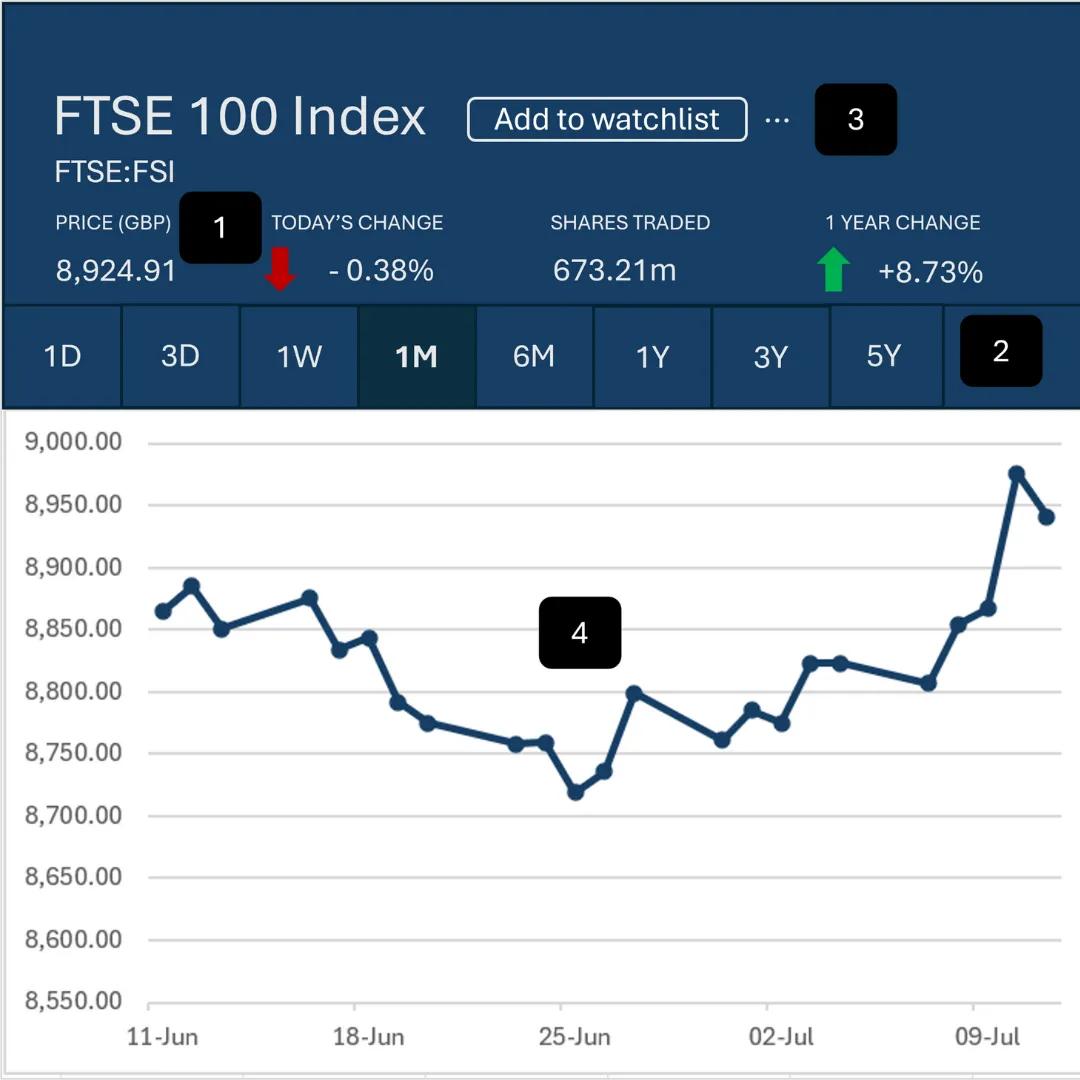Click the 673.21m shares traded value
This screenshot has height=1080, width=1080.
click(614, 271)
